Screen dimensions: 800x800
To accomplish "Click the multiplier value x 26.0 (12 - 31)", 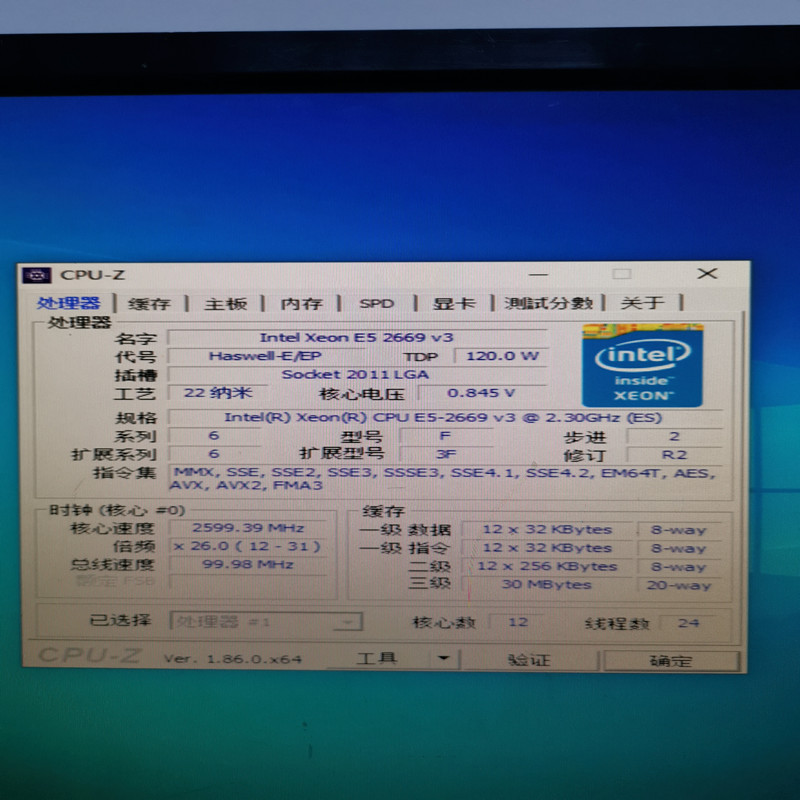I will point(248,546).
